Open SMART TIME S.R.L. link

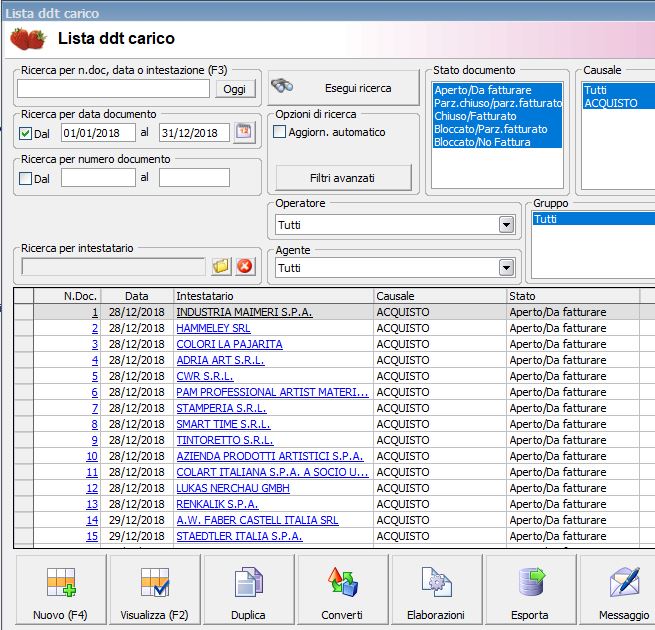click(223, 424)
